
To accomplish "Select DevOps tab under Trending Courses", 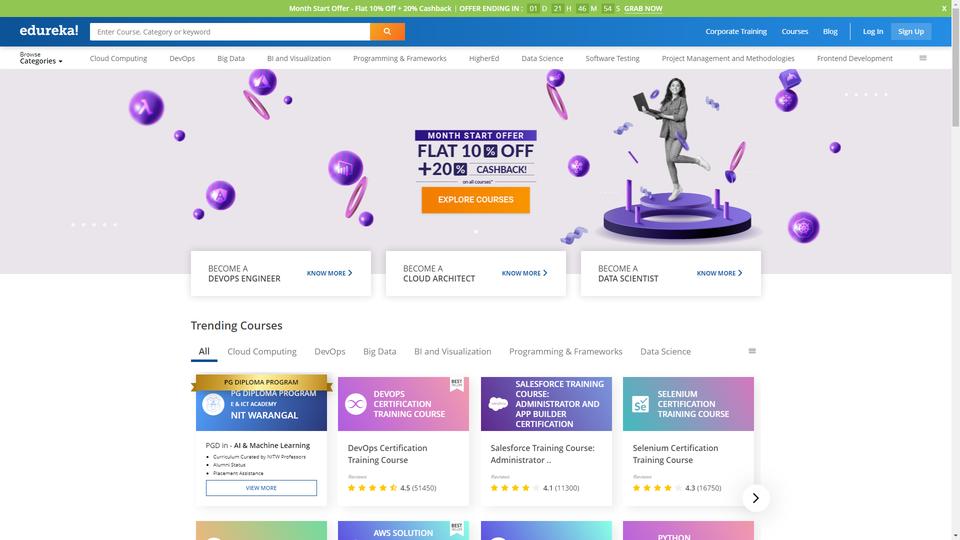I will tap(330, 351).
